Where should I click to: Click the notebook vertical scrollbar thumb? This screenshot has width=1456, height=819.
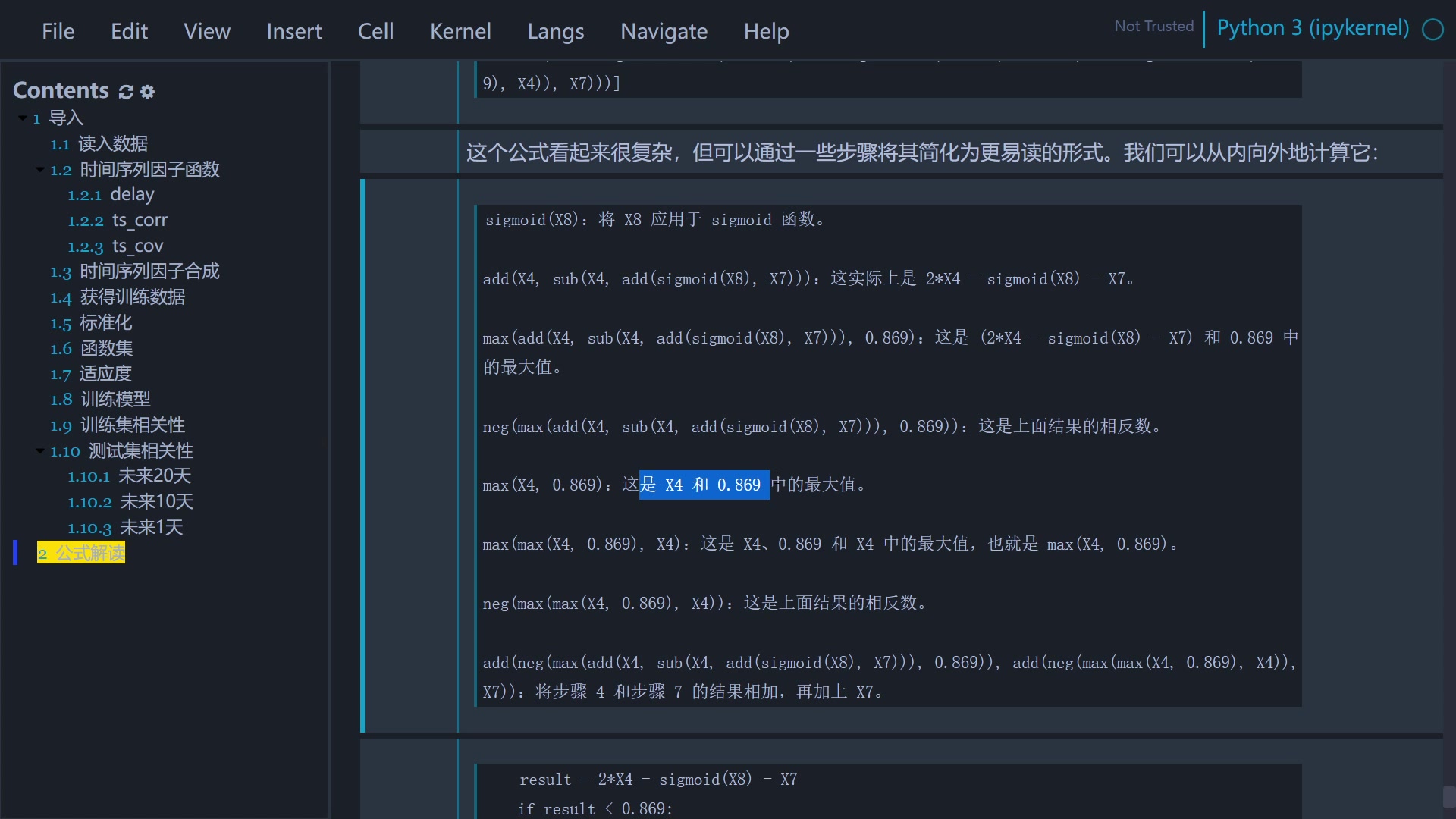pyautogui.click(x=1449, y=798)
